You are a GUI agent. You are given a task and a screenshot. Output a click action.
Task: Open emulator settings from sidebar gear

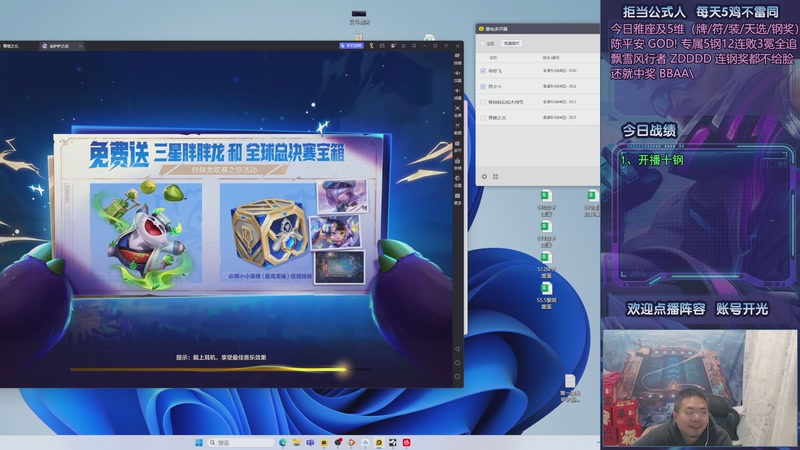pyautogui.click(x=458, y=179)
